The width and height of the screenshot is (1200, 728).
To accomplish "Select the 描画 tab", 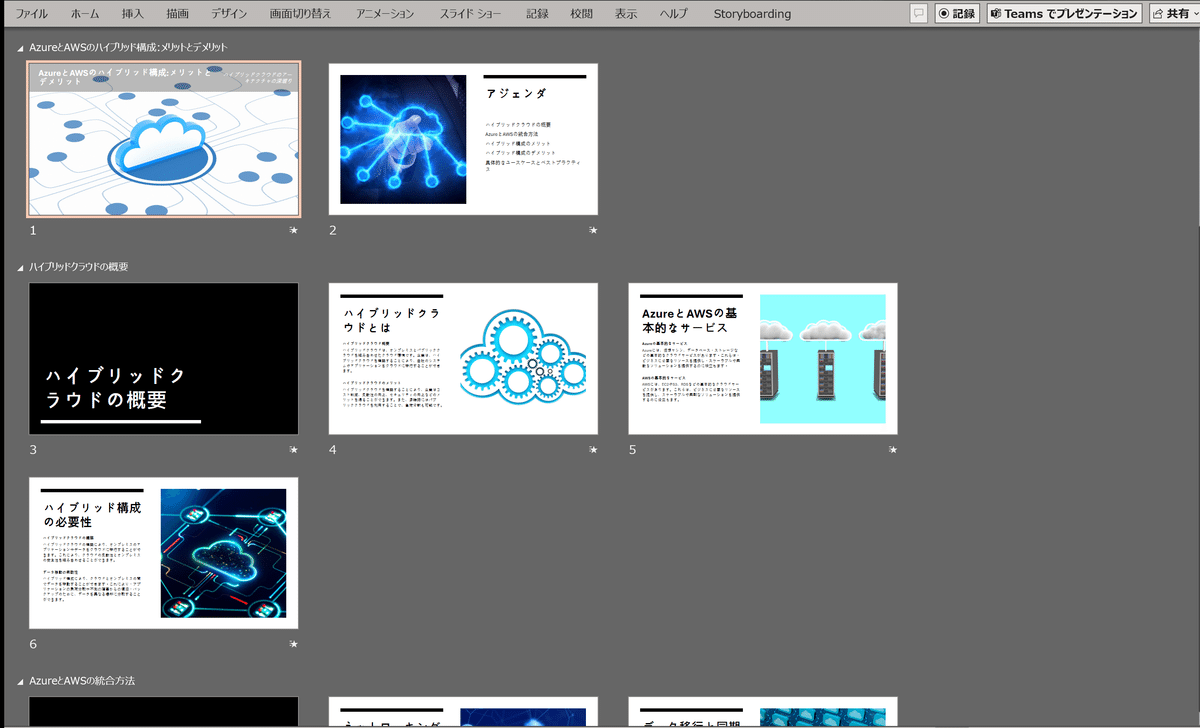I will (x=178, y=14).
